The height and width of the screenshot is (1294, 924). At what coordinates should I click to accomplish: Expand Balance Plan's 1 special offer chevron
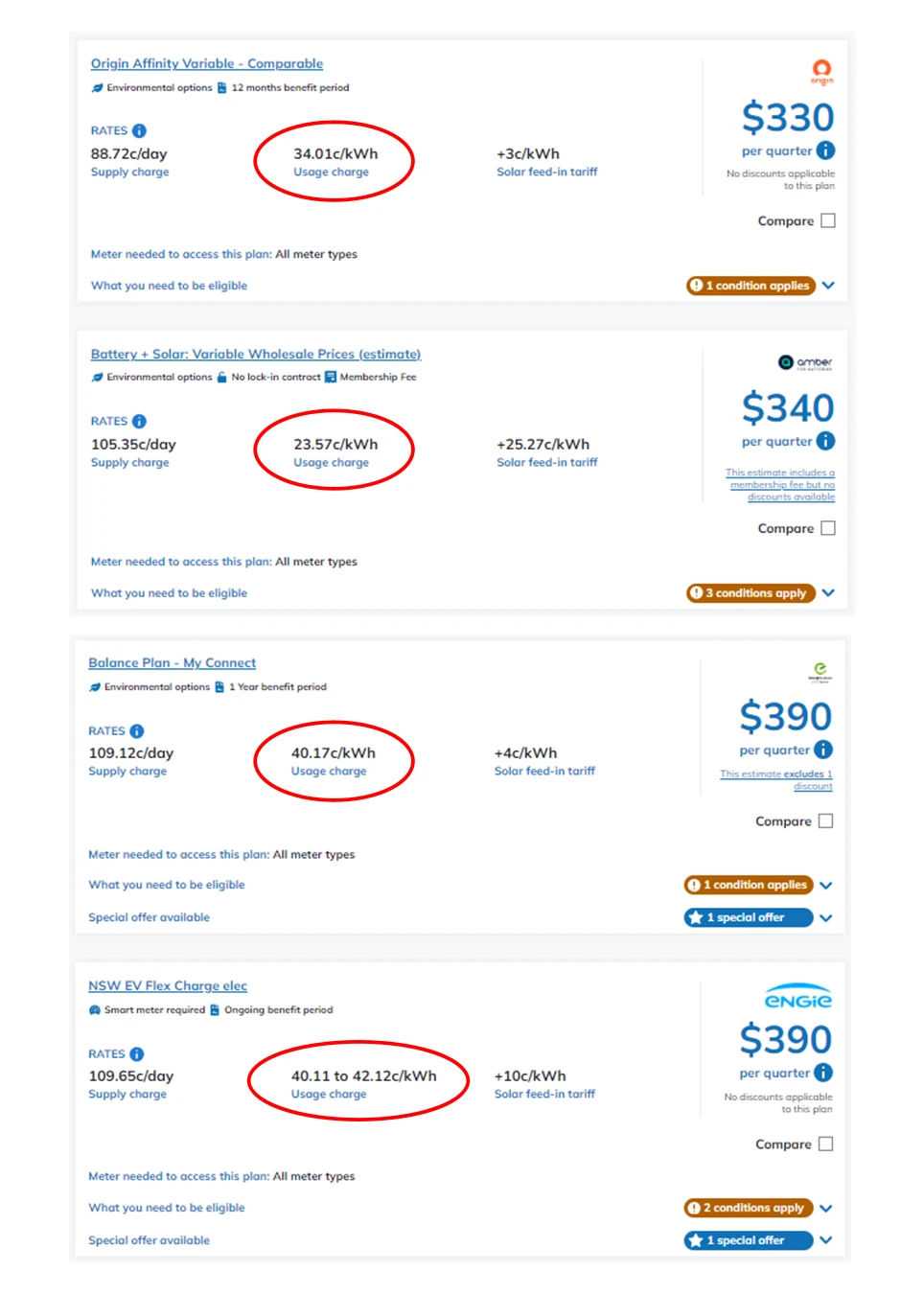826,918
